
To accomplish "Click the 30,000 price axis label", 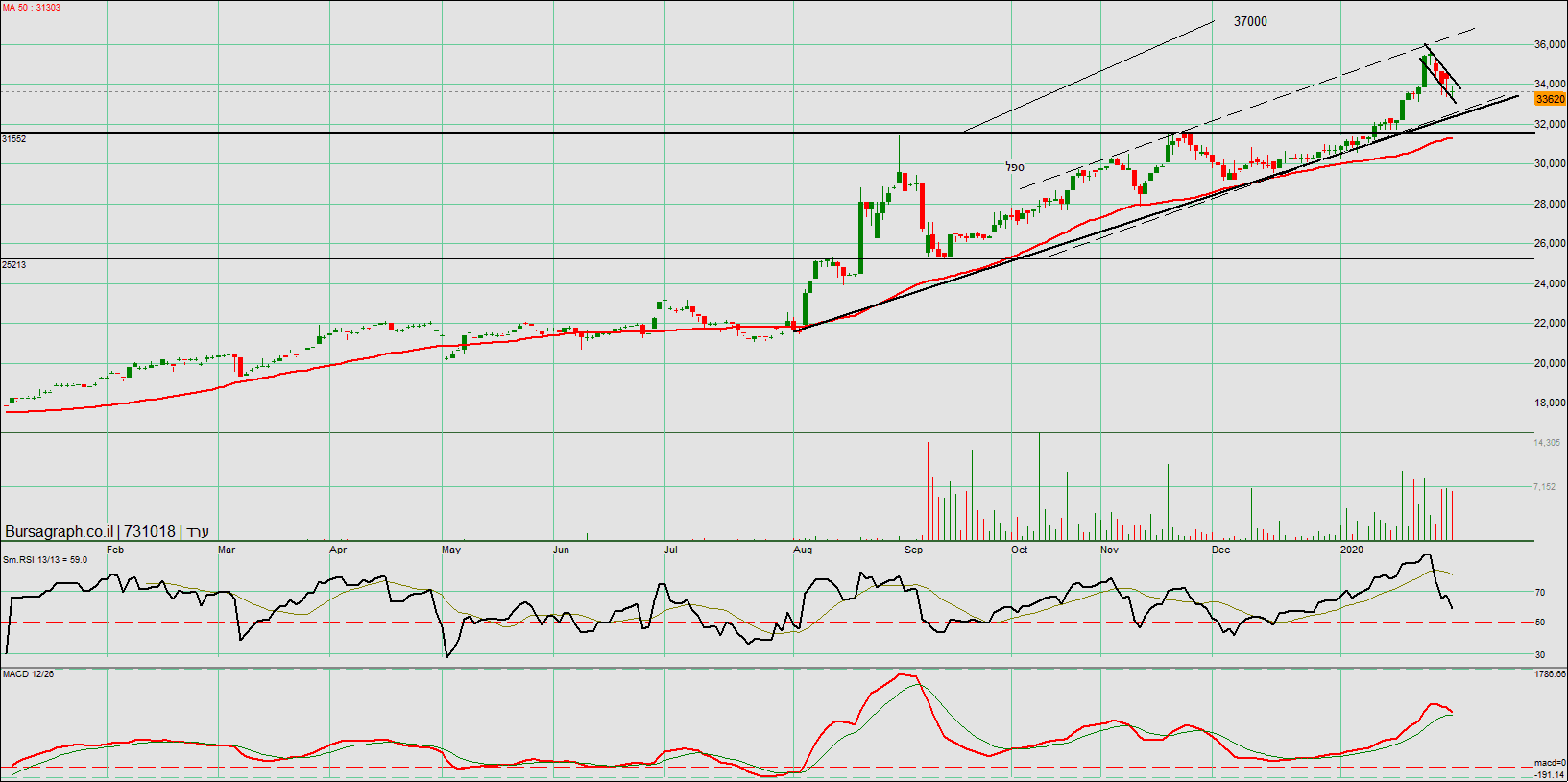I will (1550, 163).
